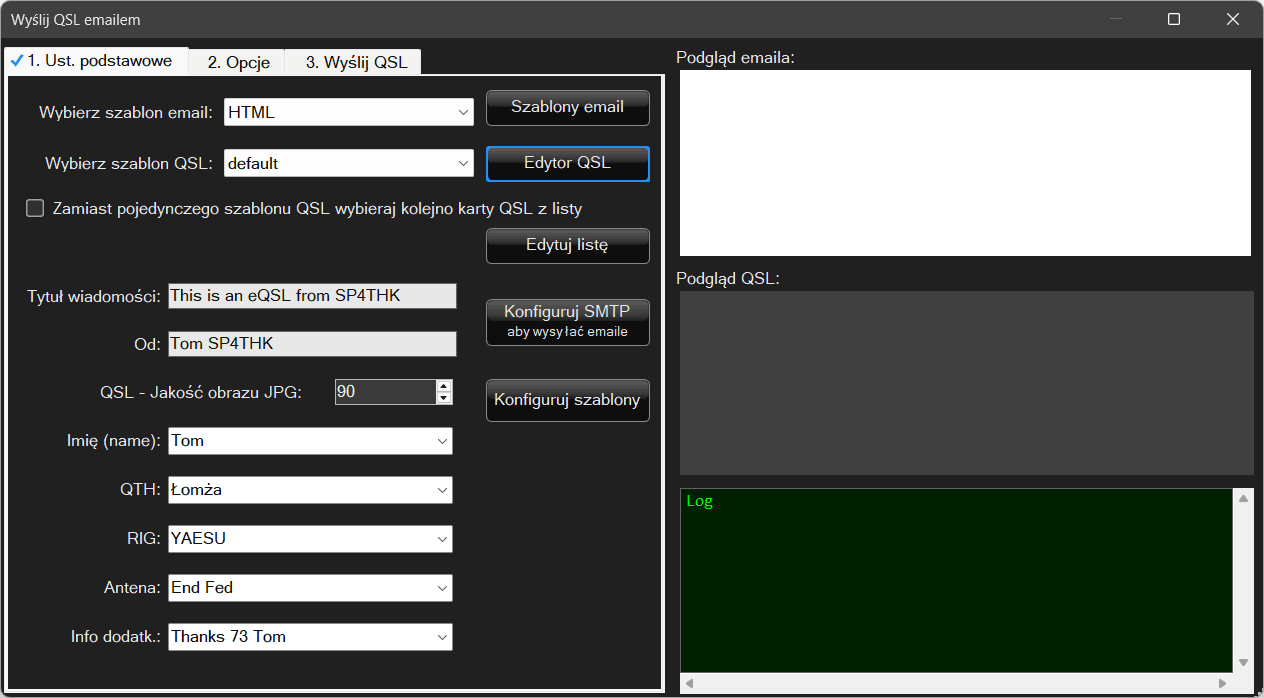Expand the Info dodatk. dropdown
1264x698 pixels.
(442, 637)
